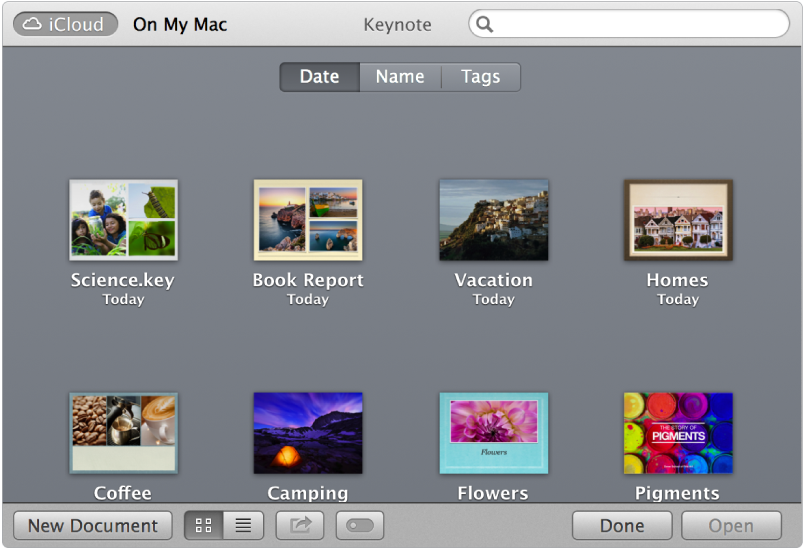Select the Science.key presentation thumbnail
The width and height of the screenshot is (806, 550).
click(123, 219)
